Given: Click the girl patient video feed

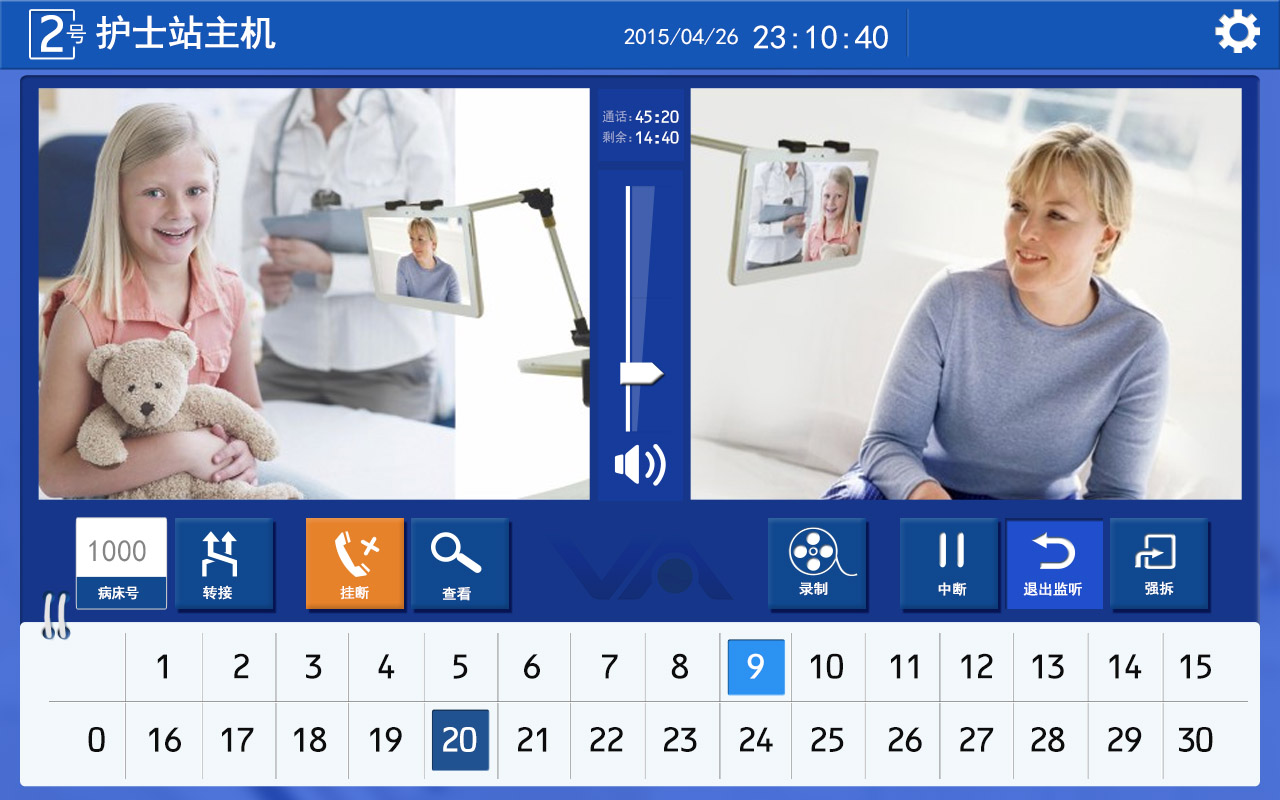Looking at the screenshot, I should click(x=314, y=294).
